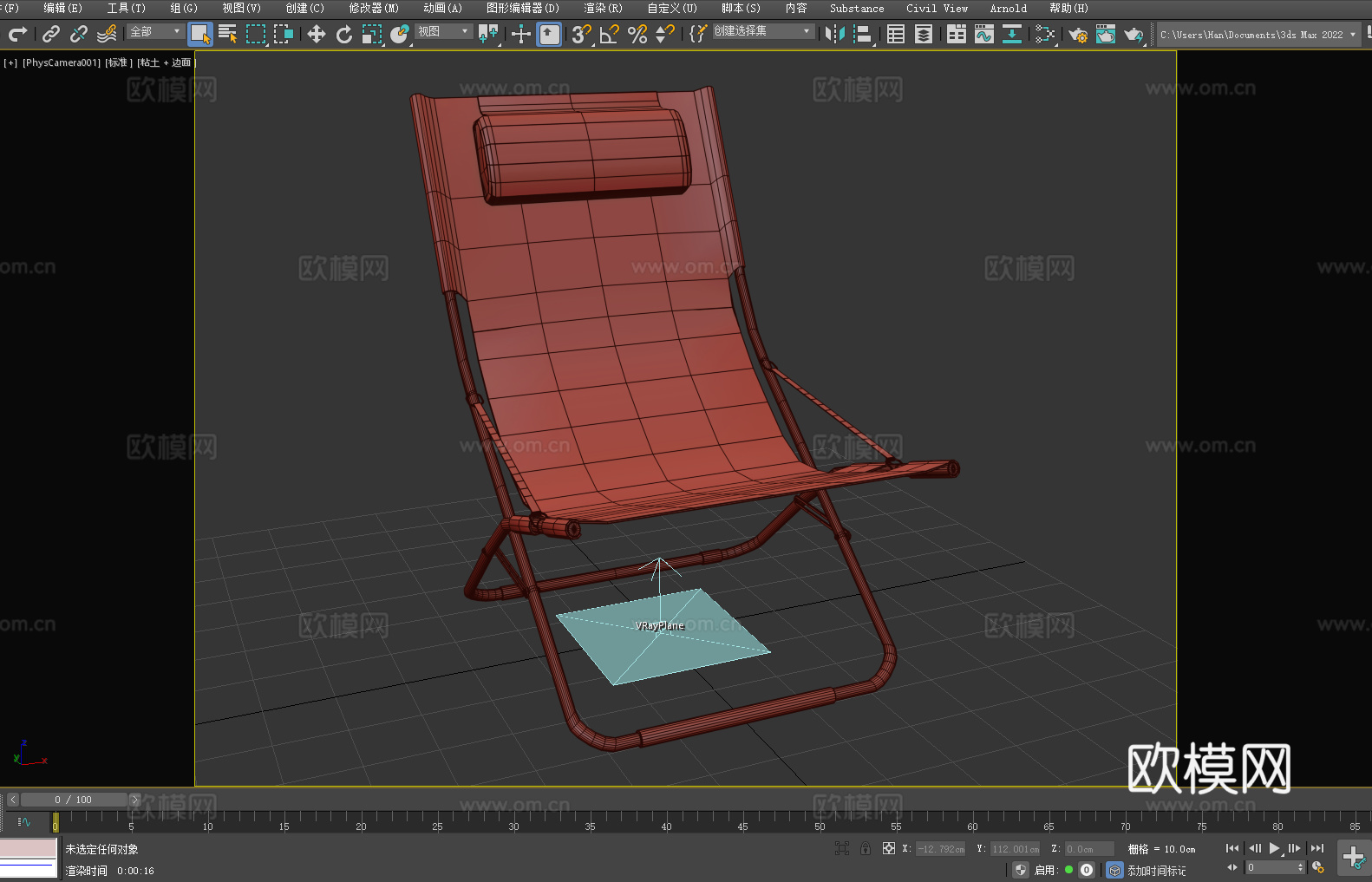Toggle Percent Snap
Image resolution: width=1372 pixels, height=882 pixels.
(x=637, y=34)
